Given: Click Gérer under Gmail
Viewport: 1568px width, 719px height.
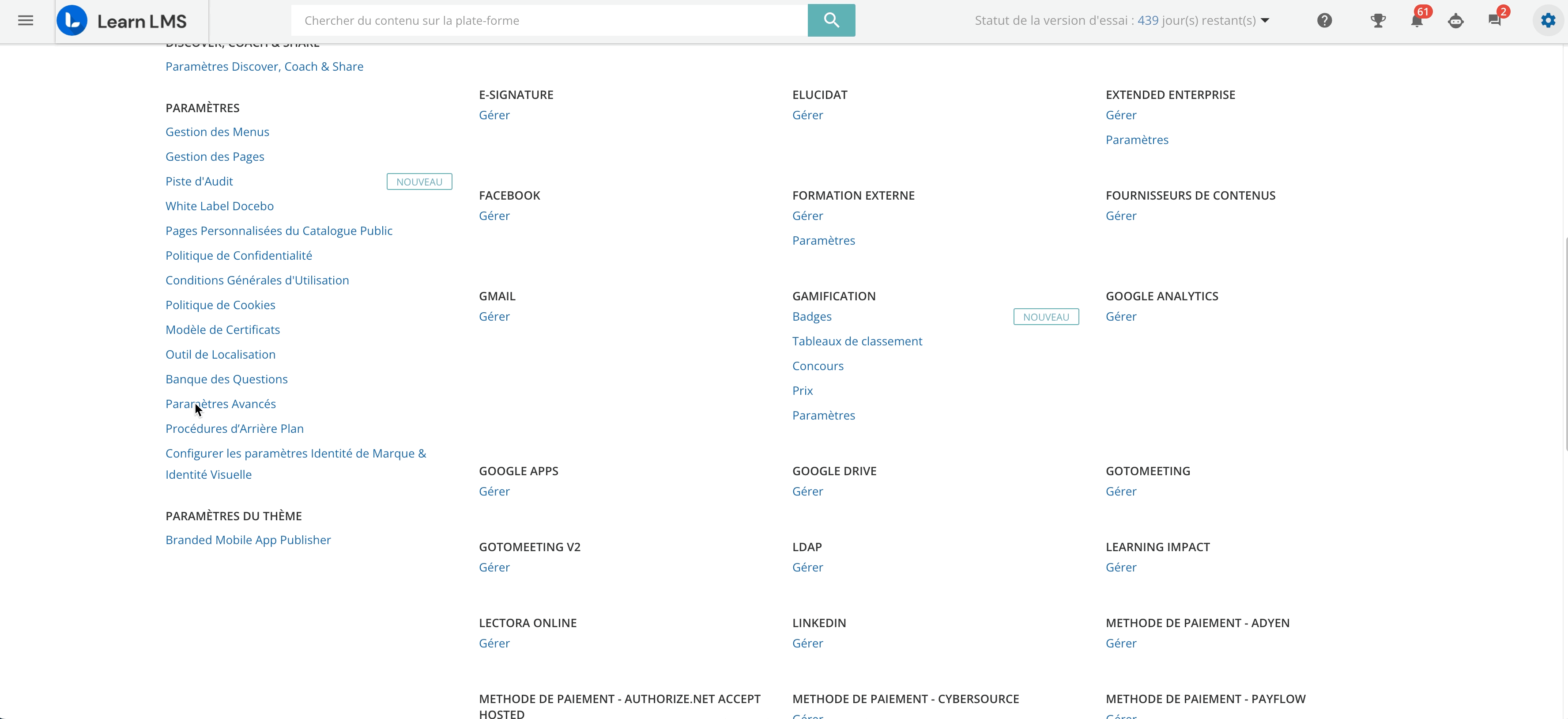Looking at the screenshot, I should coord(494,317).
